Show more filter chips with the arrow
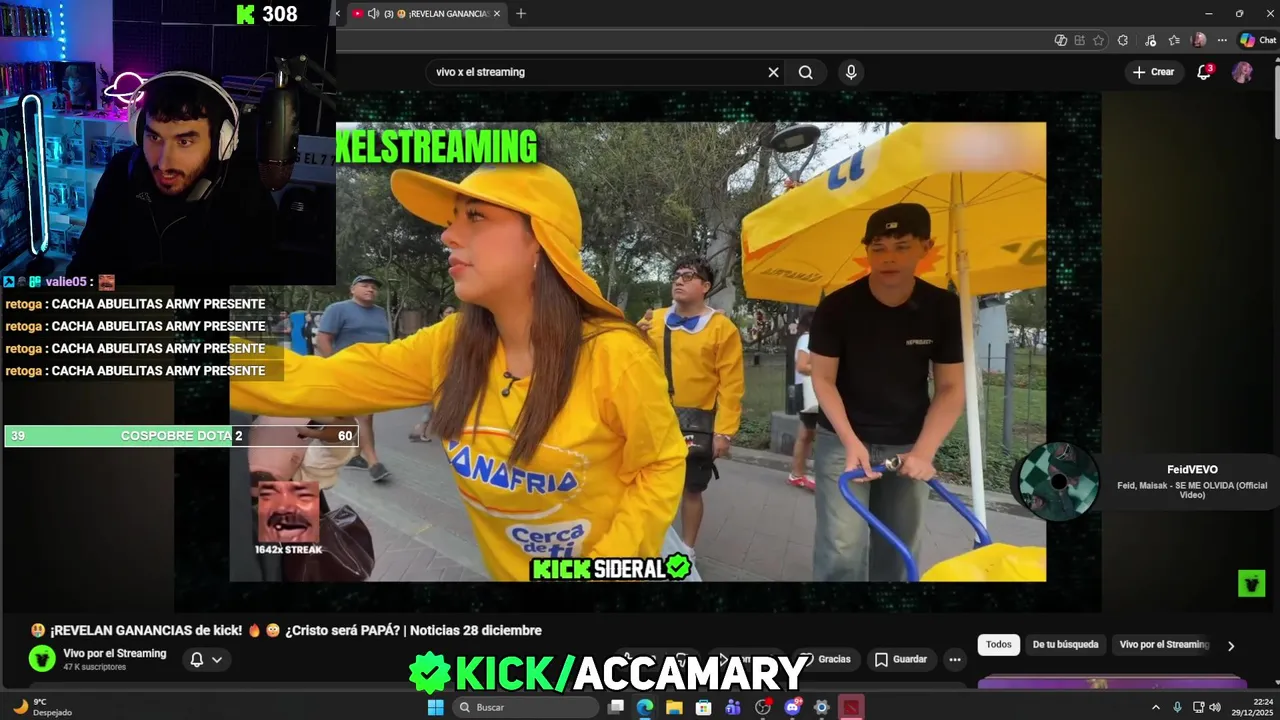1280x720 pixels. tap(1231, 646)
